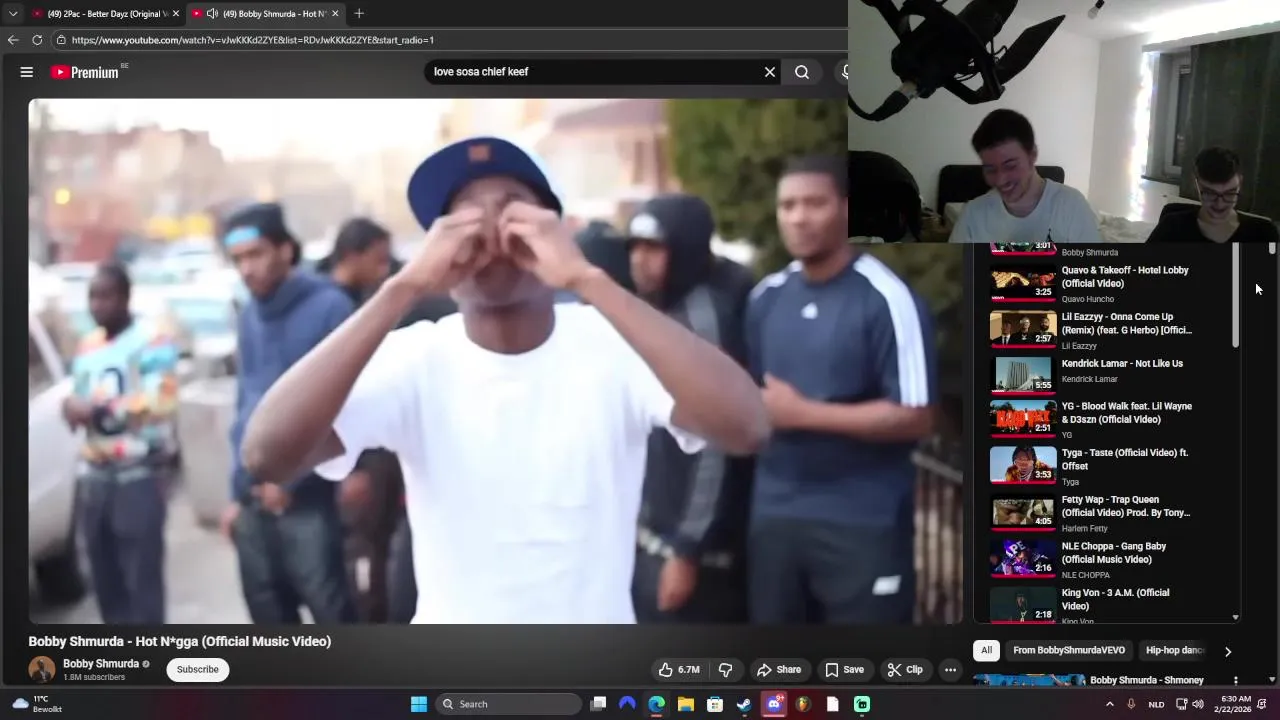The height and width of the screenshot is (720, 1280).
Task: Click the microphone tray icon
Action: coord(1131,704)
